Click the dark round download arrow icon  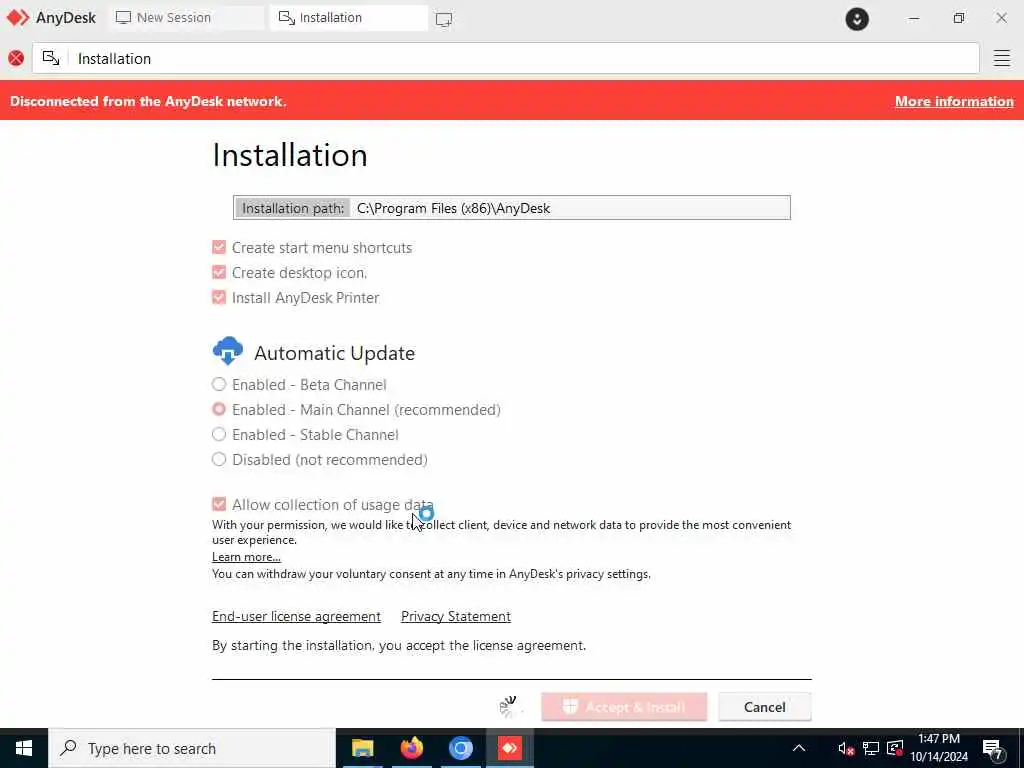pyautogui.click(x=857, y=18)
